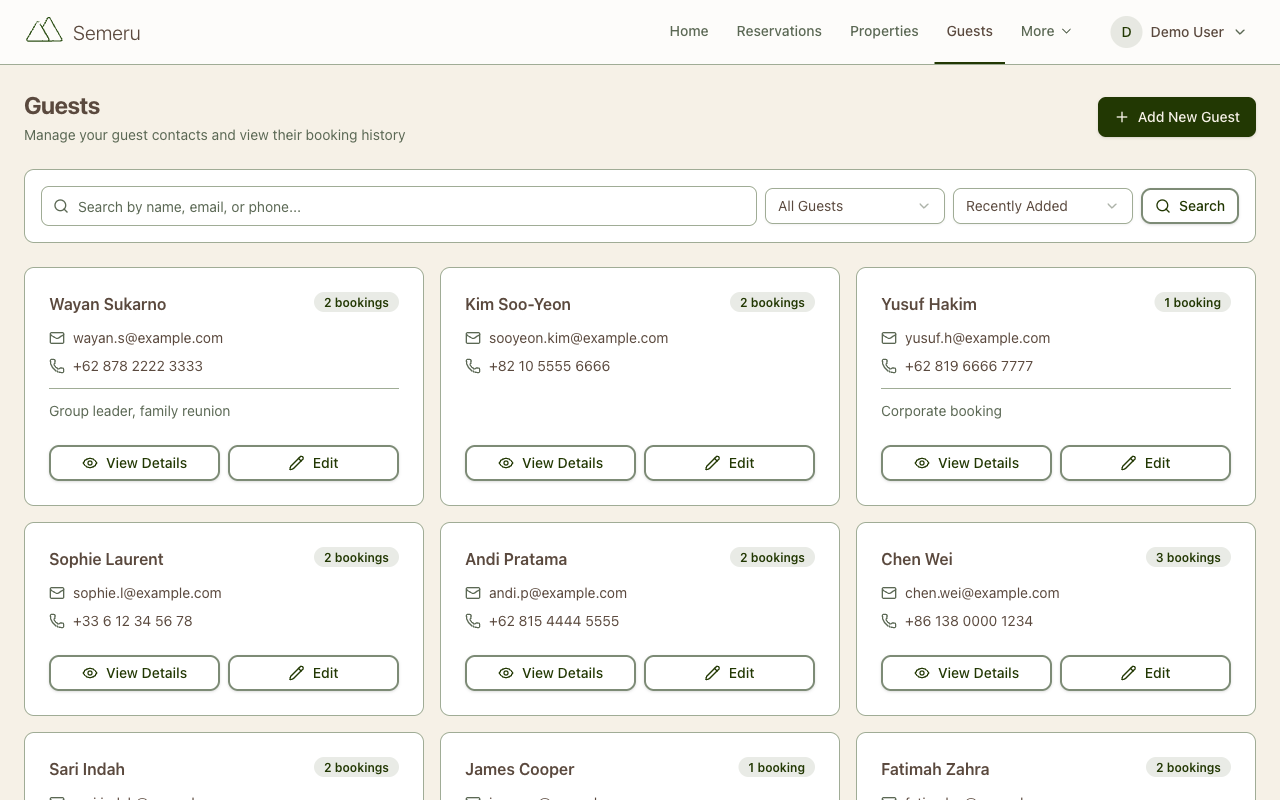Select the Guests tab
The height and width of the screenshot is (800, 1280).
(970, 31)
